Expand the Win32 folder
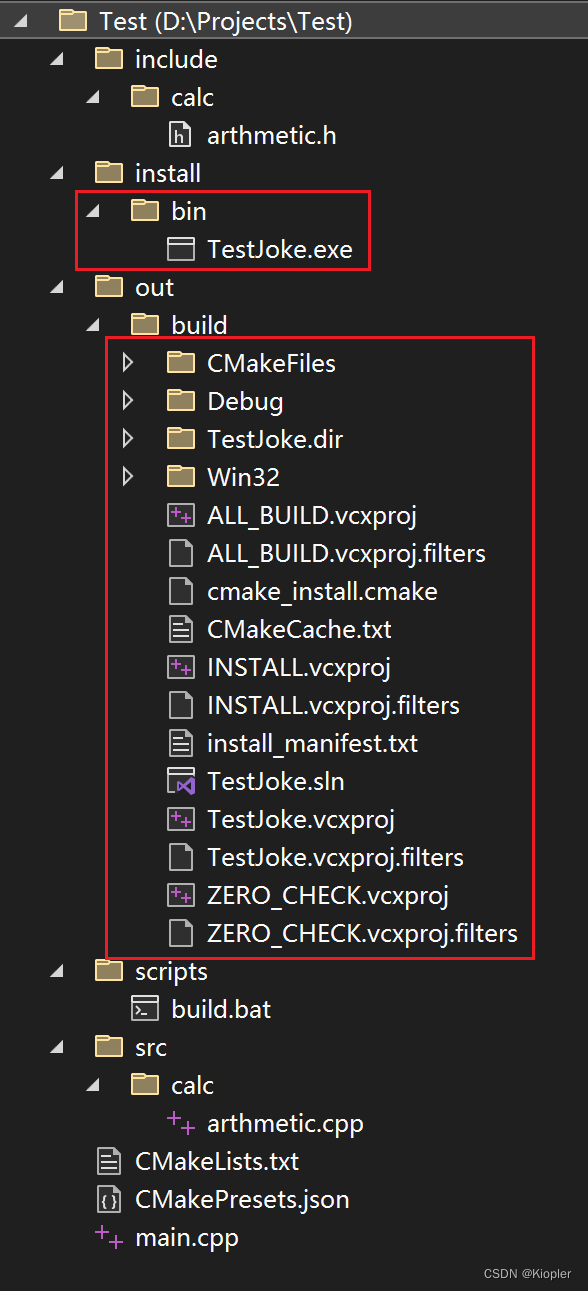Image resolution: width=588 pixels, height=1291 pixels. point(128,477)
